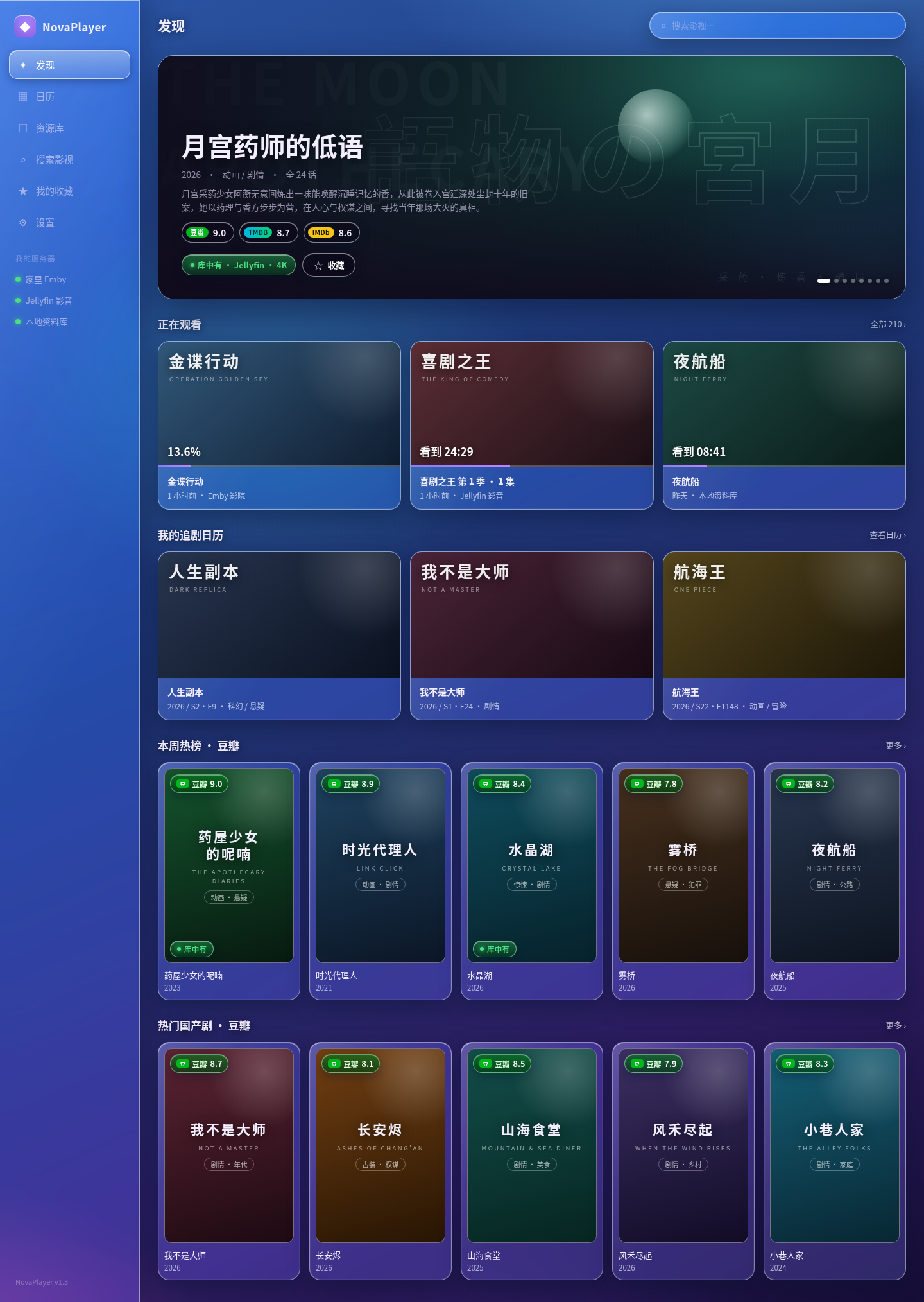Open 资源库 in sidebar
Image resolution: width=924 pixels, height=1302 pixels.
(x=69, y=128)
